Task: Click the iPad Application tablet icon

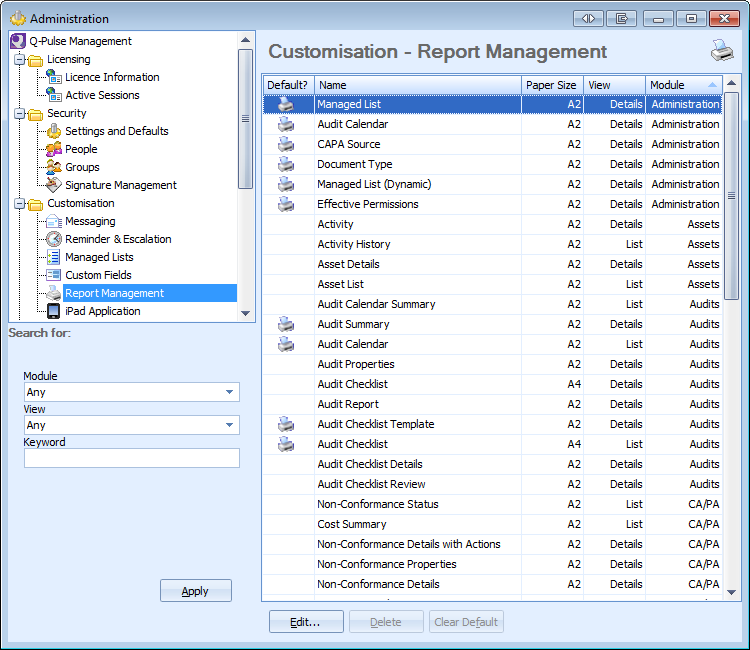Action: point(54,311)
